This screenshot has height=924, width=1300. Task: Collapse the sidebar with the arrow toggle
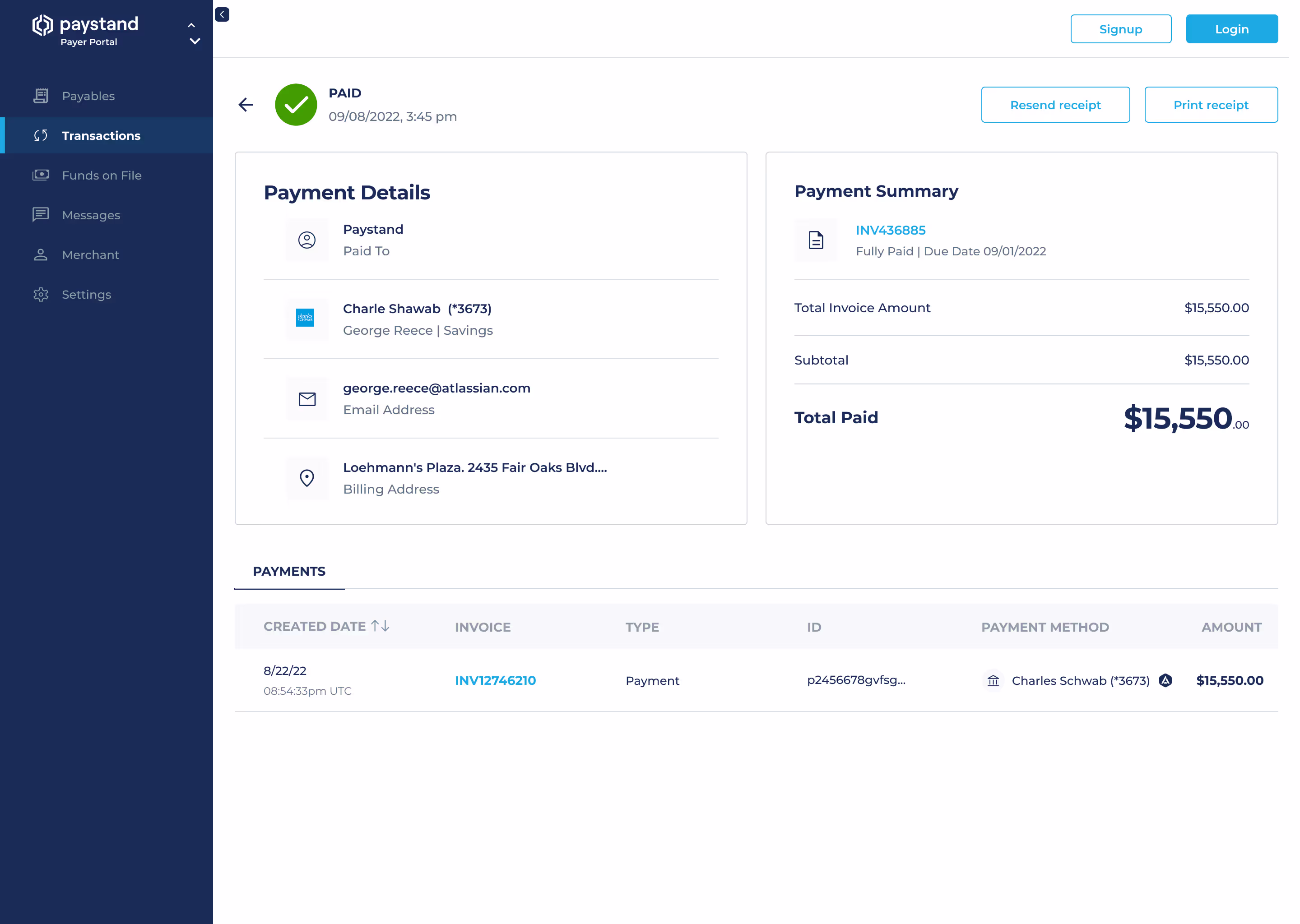click(222, 14)
